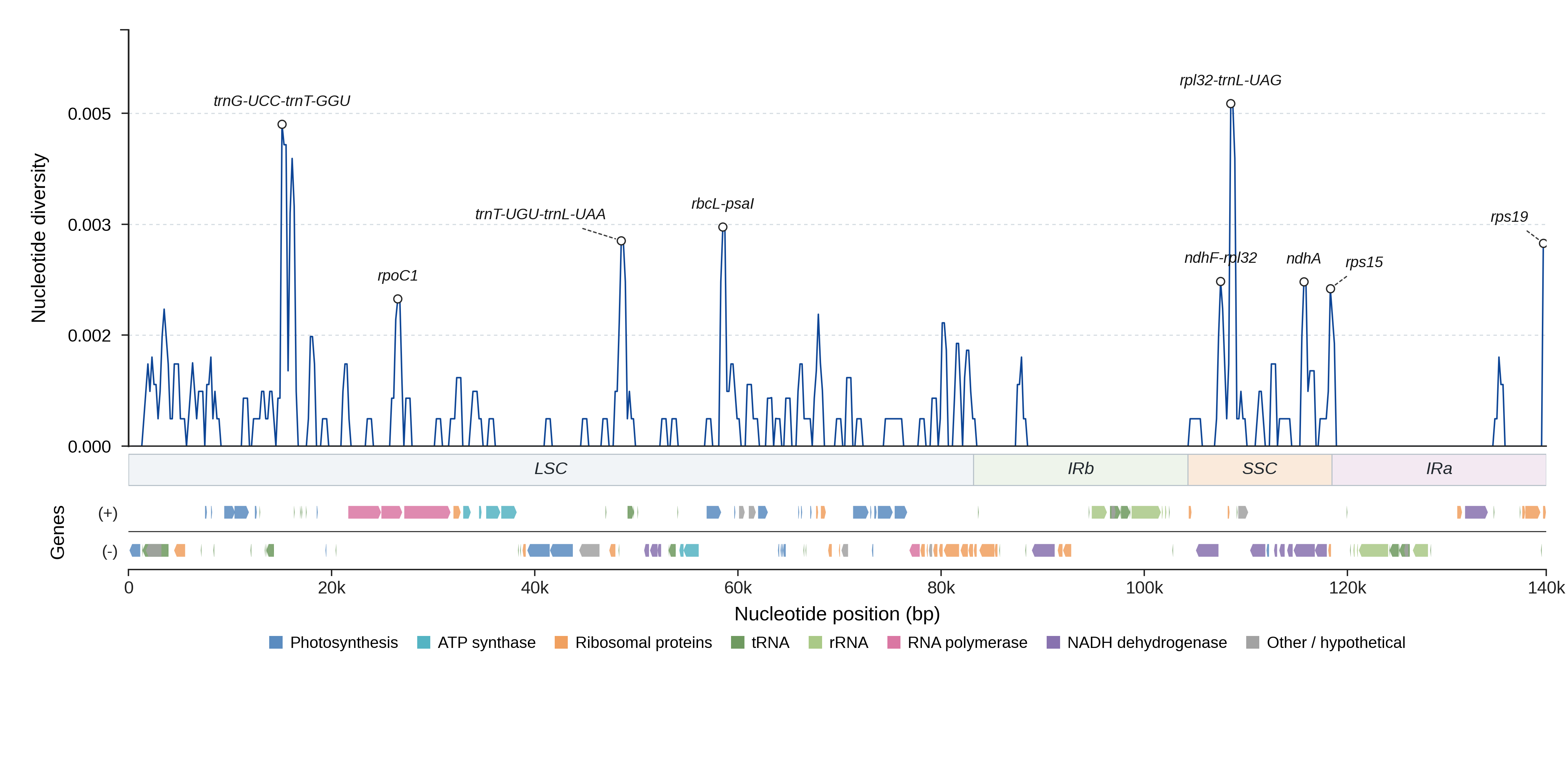Viewport: 1568px width, 763px height.
Task: Click the 60k x-axis tick label
Action: [738, 588]
